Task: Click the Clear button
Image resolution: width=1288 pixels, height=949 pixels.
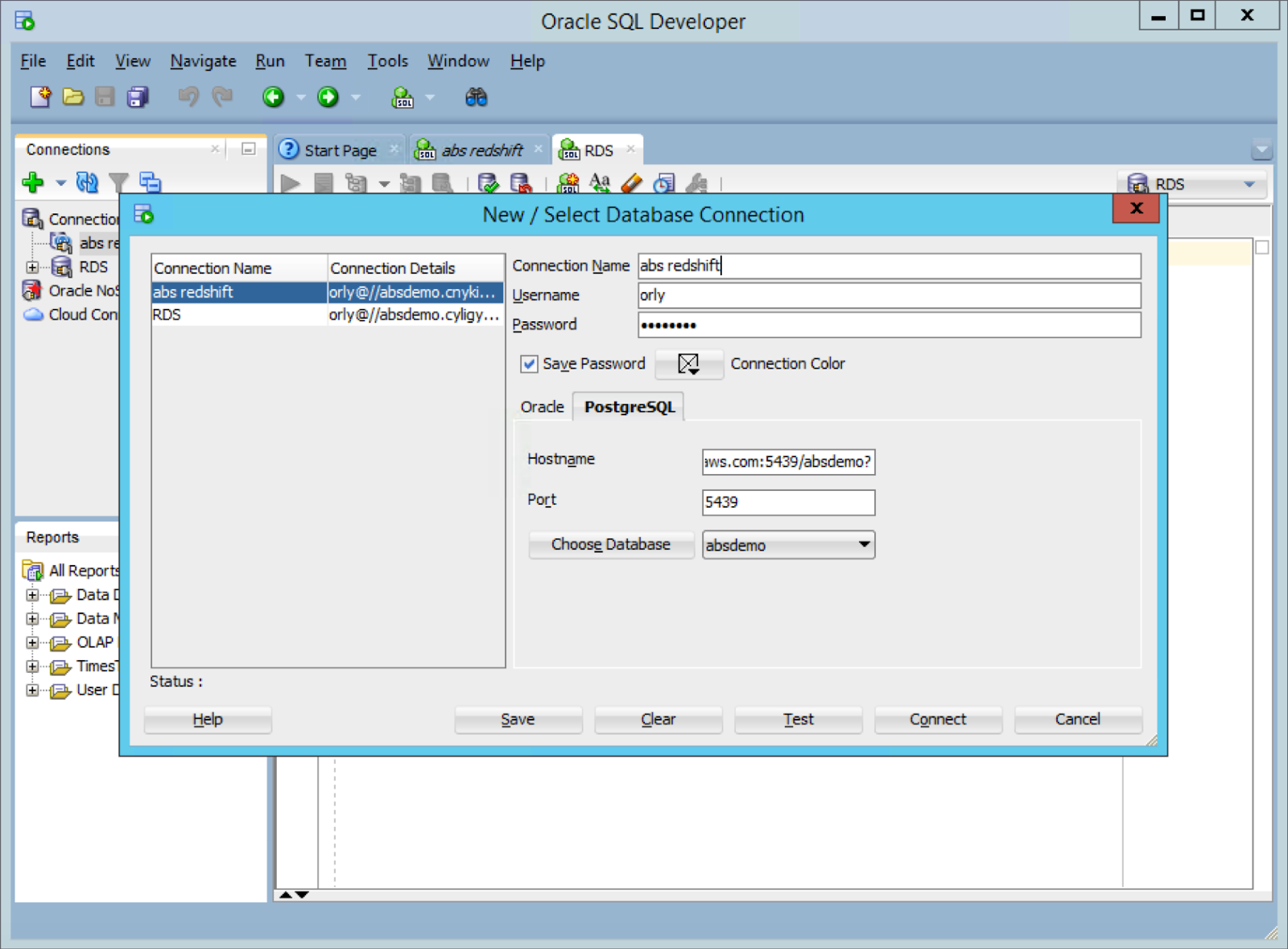Action: point(658,720)
